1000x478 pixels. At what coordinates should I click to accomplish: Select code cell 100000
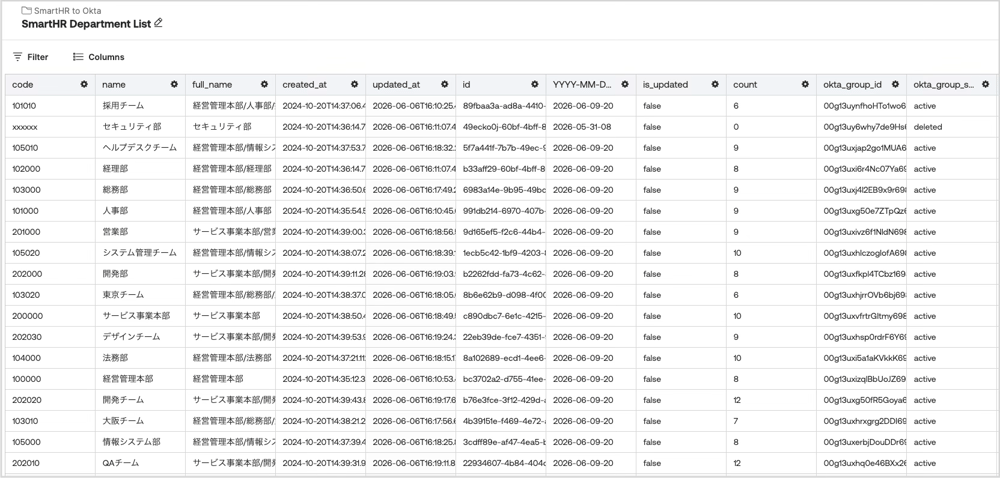pyautogui.click(x=50, y=379)
